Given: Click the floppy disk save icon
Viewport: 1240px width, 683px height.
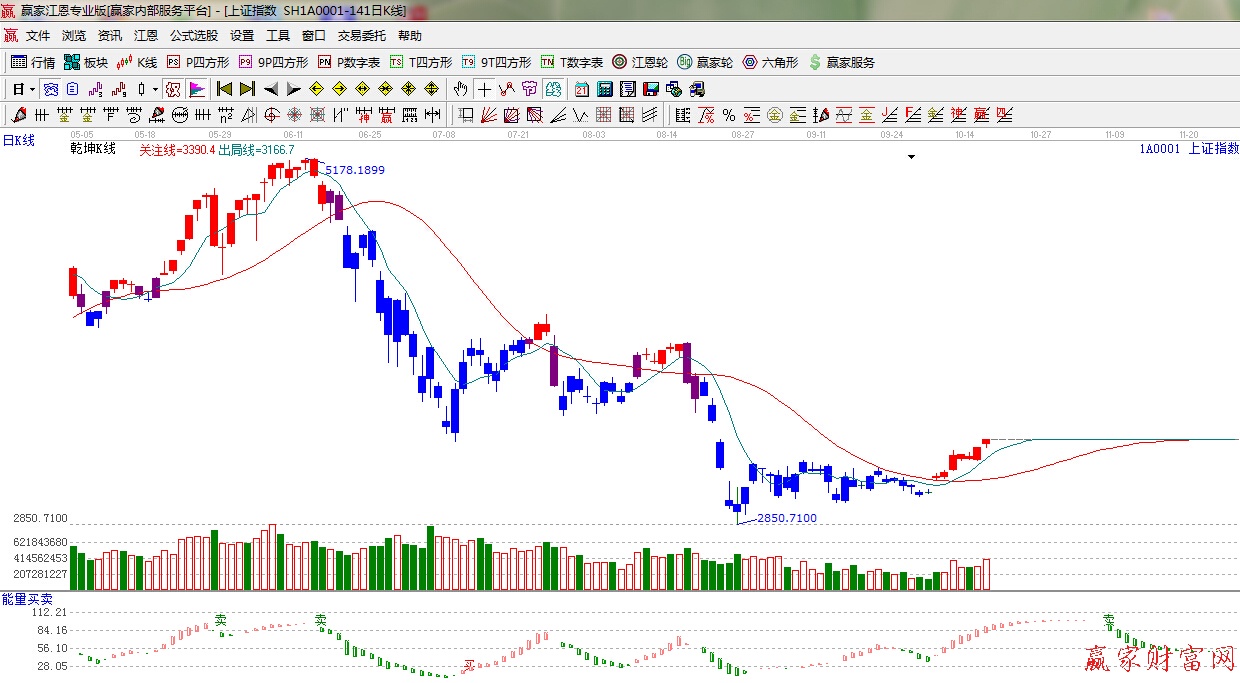Looking at the screenshot, I should (x=651, y=89).
